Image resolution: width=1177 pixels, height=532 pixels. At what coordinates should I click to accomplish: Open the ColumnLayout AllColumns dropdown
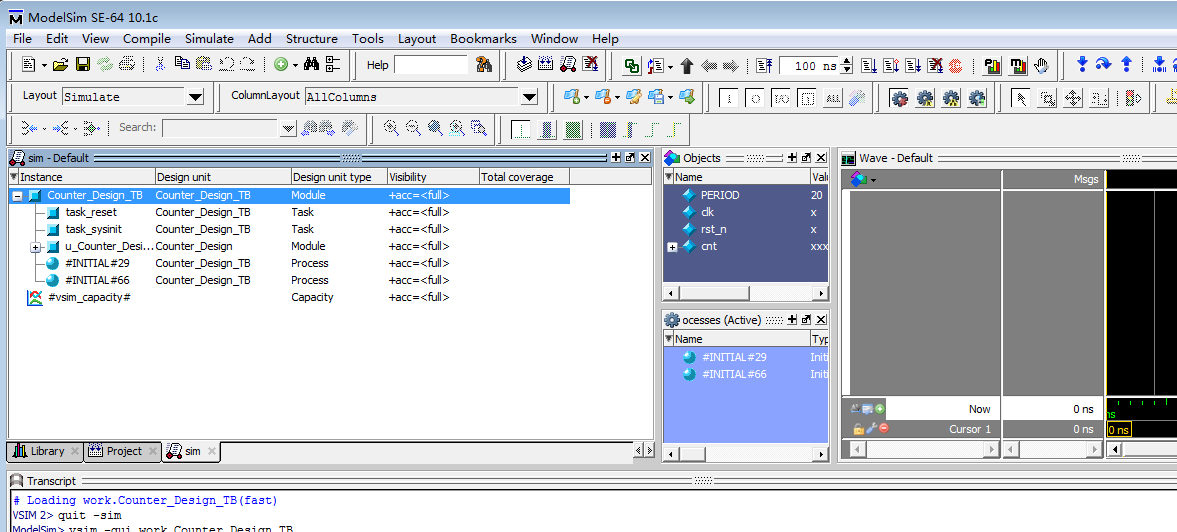tap(529, 97)
